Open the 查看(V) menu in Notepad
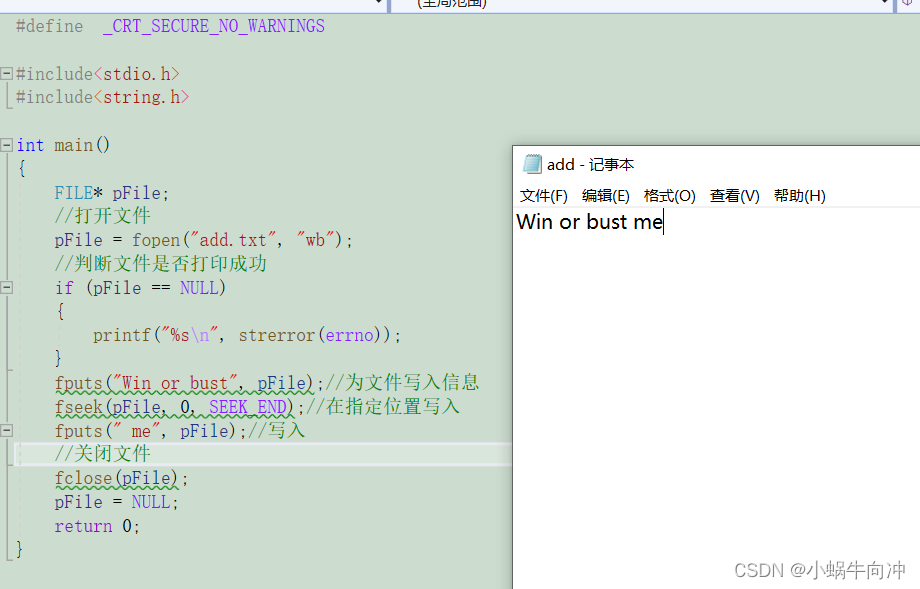 tap(734, 196)
